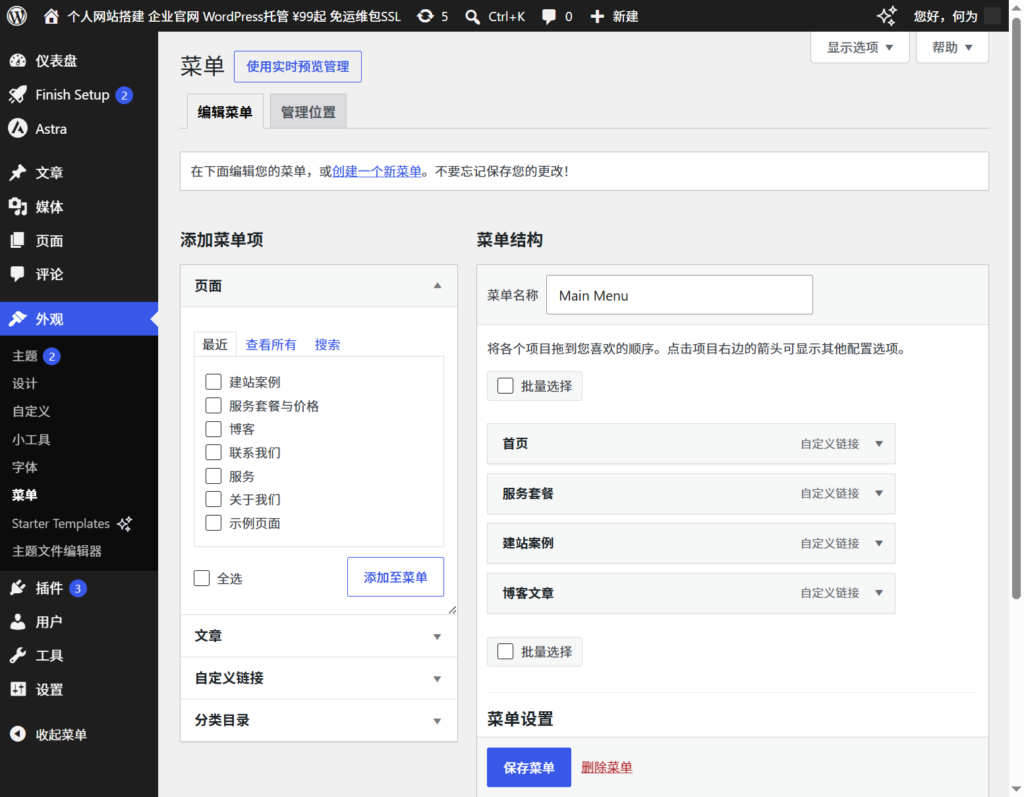Open the 工具 wrench icon
Viewport: 1024px width, 797px height.
tap(18, 655)
